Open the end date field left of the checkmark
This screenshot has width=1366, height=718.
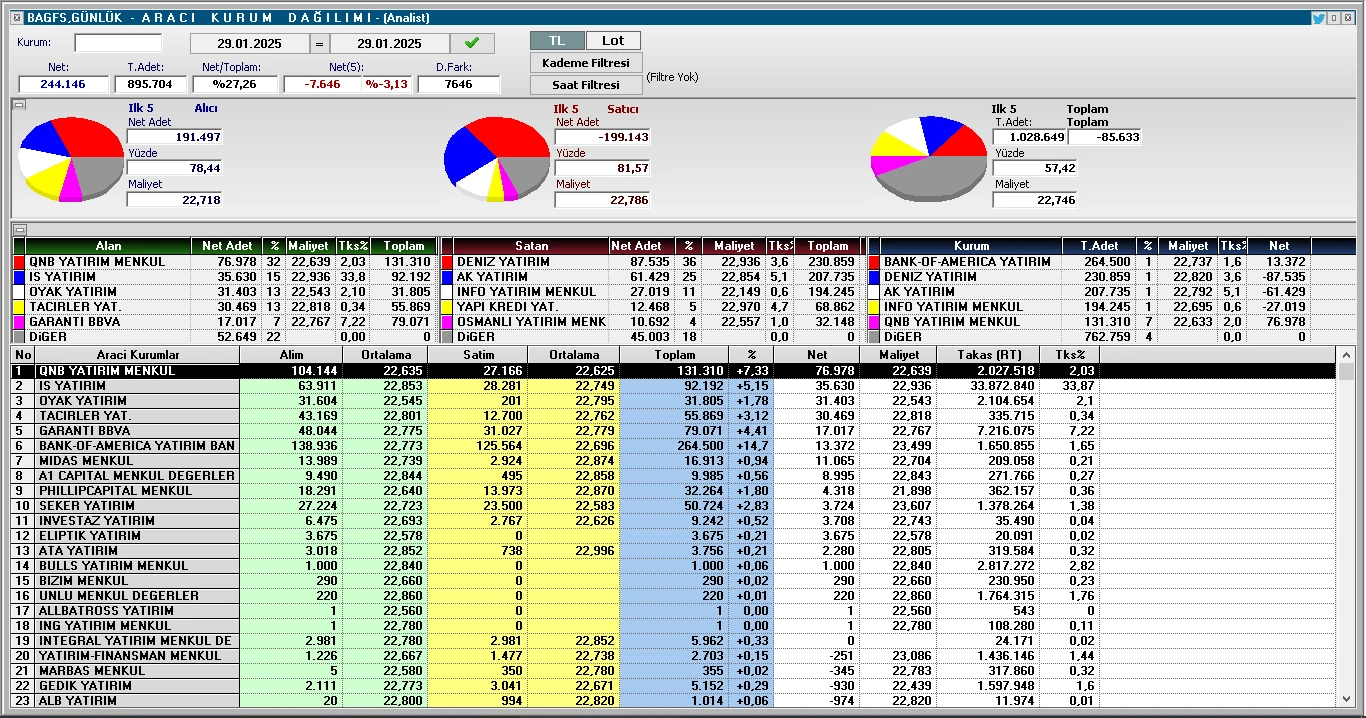coord(390,43)
